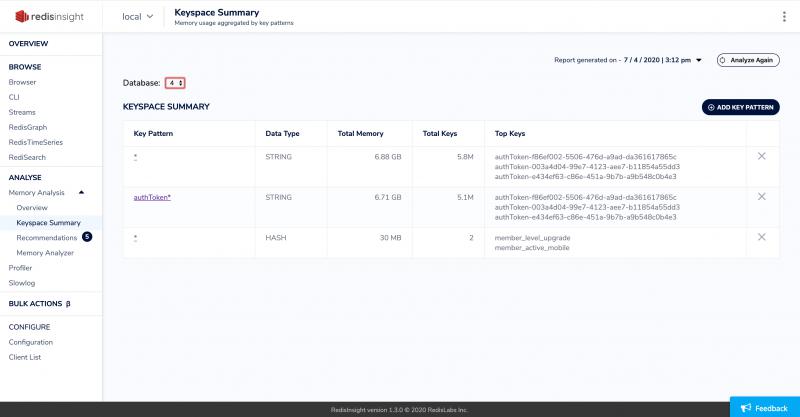Remove the HASH 30 MB key pattern row
Viewport: 800px width, 417px height.
(x=762, y=237)
